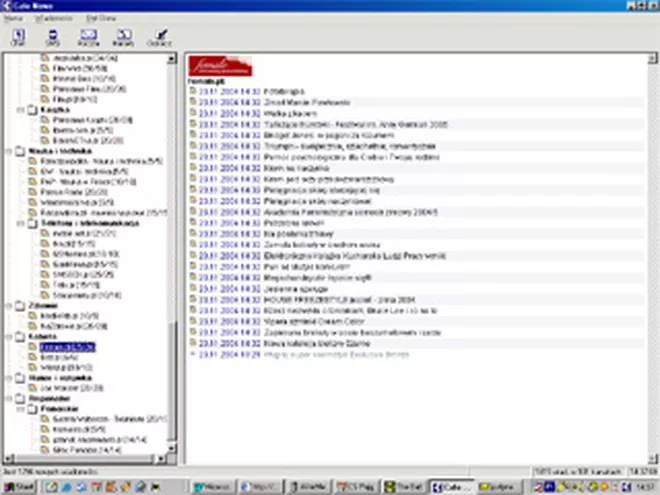Collapse the Kobieta category folder
Viewport: 660px width, 495px height.
[8, 337]
